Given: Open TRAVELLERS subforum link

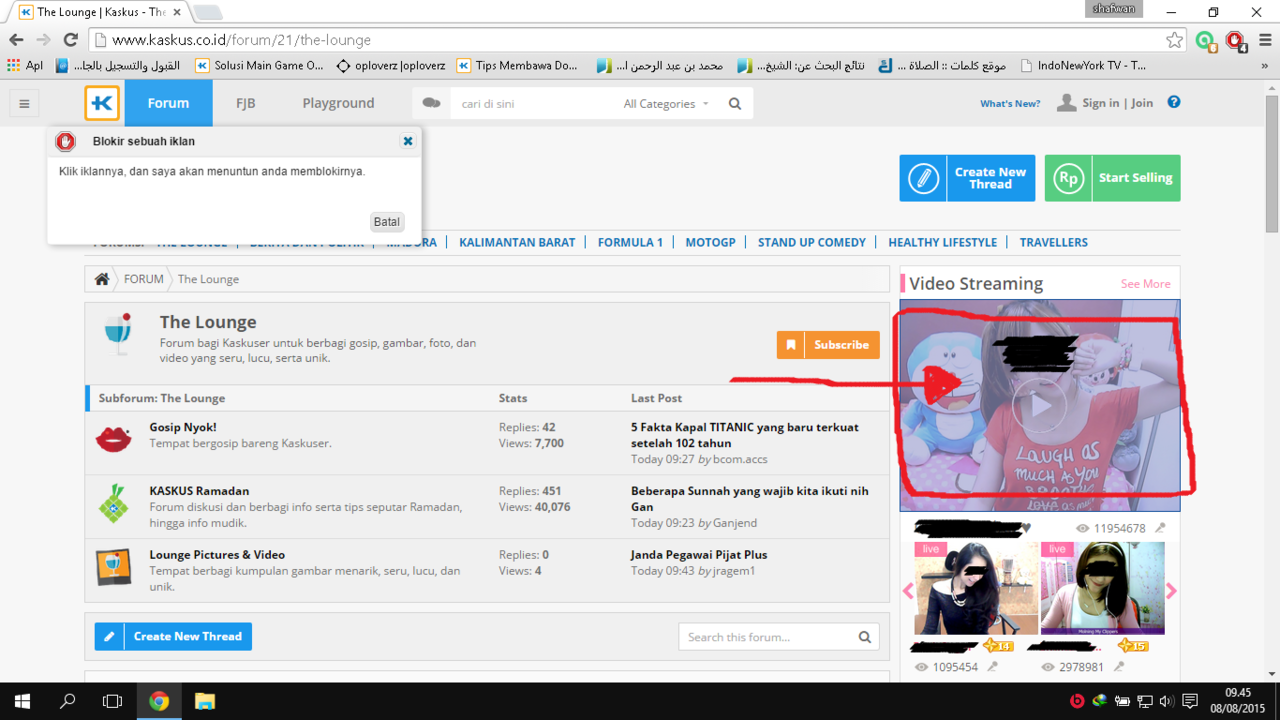Looking at the screenshot, I should coord(1053,242).
